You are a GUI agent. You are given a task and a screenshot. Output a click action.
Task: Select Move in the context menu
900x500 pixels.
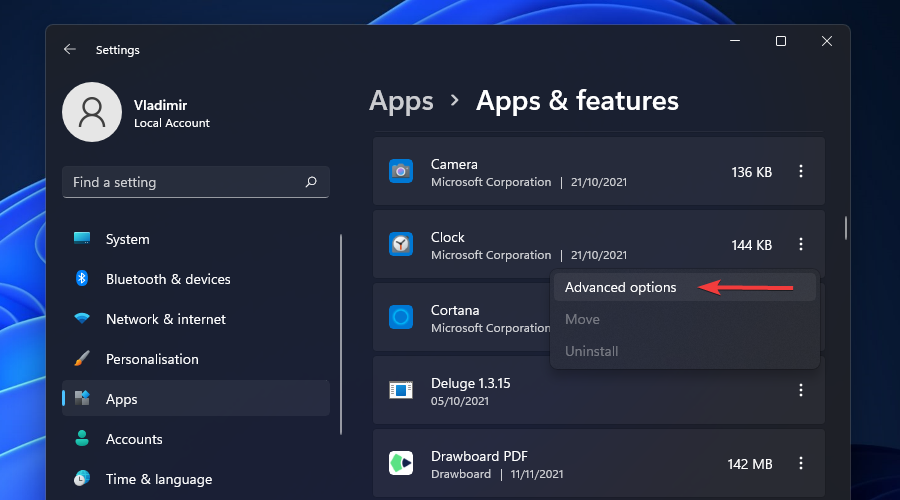(685, 319)
